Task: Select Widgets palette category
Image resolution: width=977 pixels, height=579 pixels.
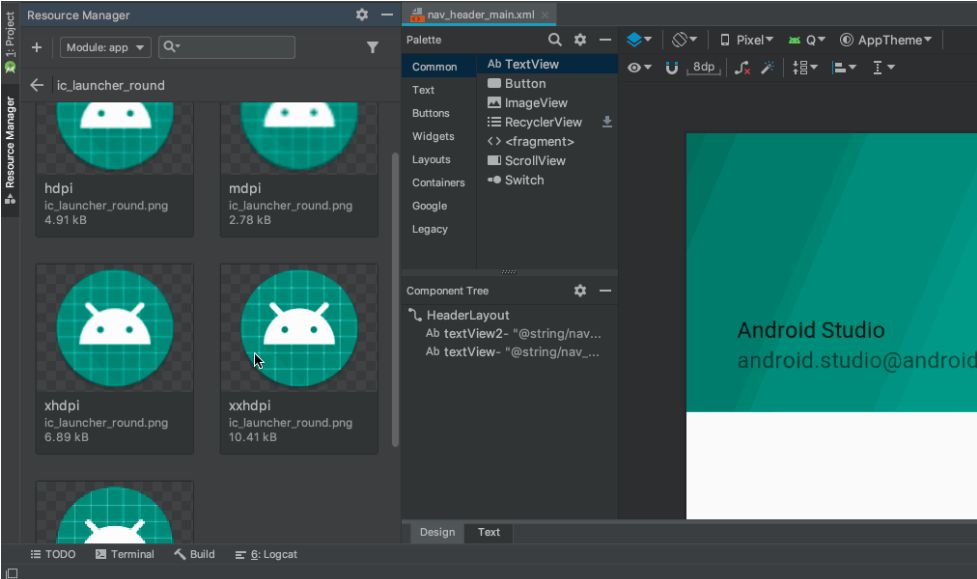Action: coord(433,136)
